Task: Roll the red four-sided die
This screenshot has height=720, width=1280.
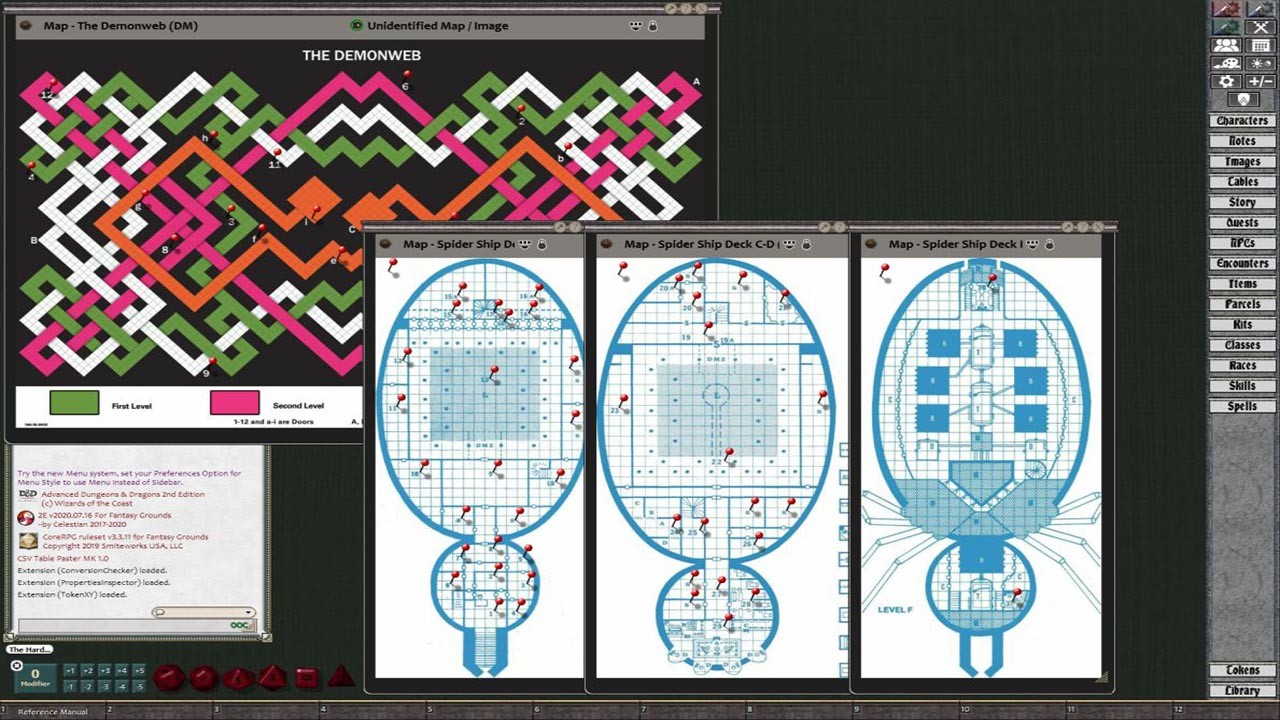Action: 342,678
